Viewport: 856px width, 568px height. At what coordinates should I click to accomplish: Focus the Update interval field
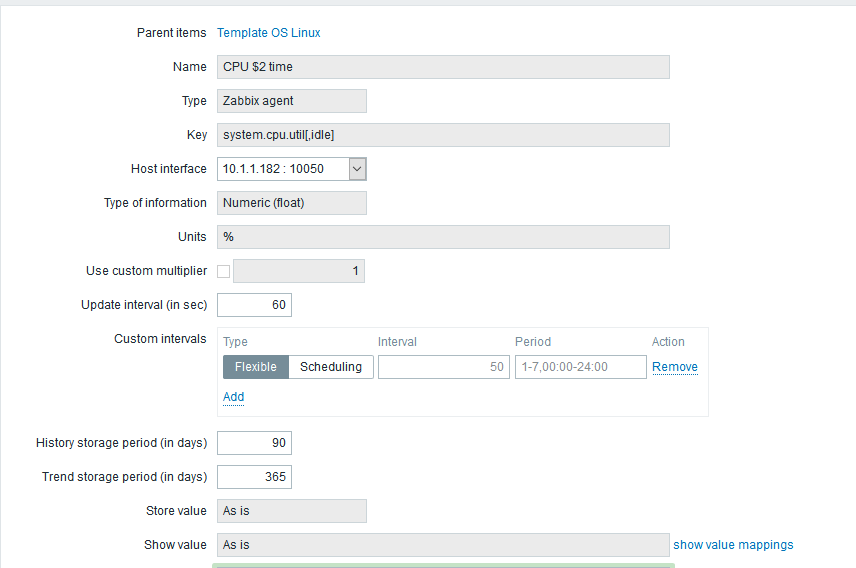pyautogui.click(x=254, y=305)
